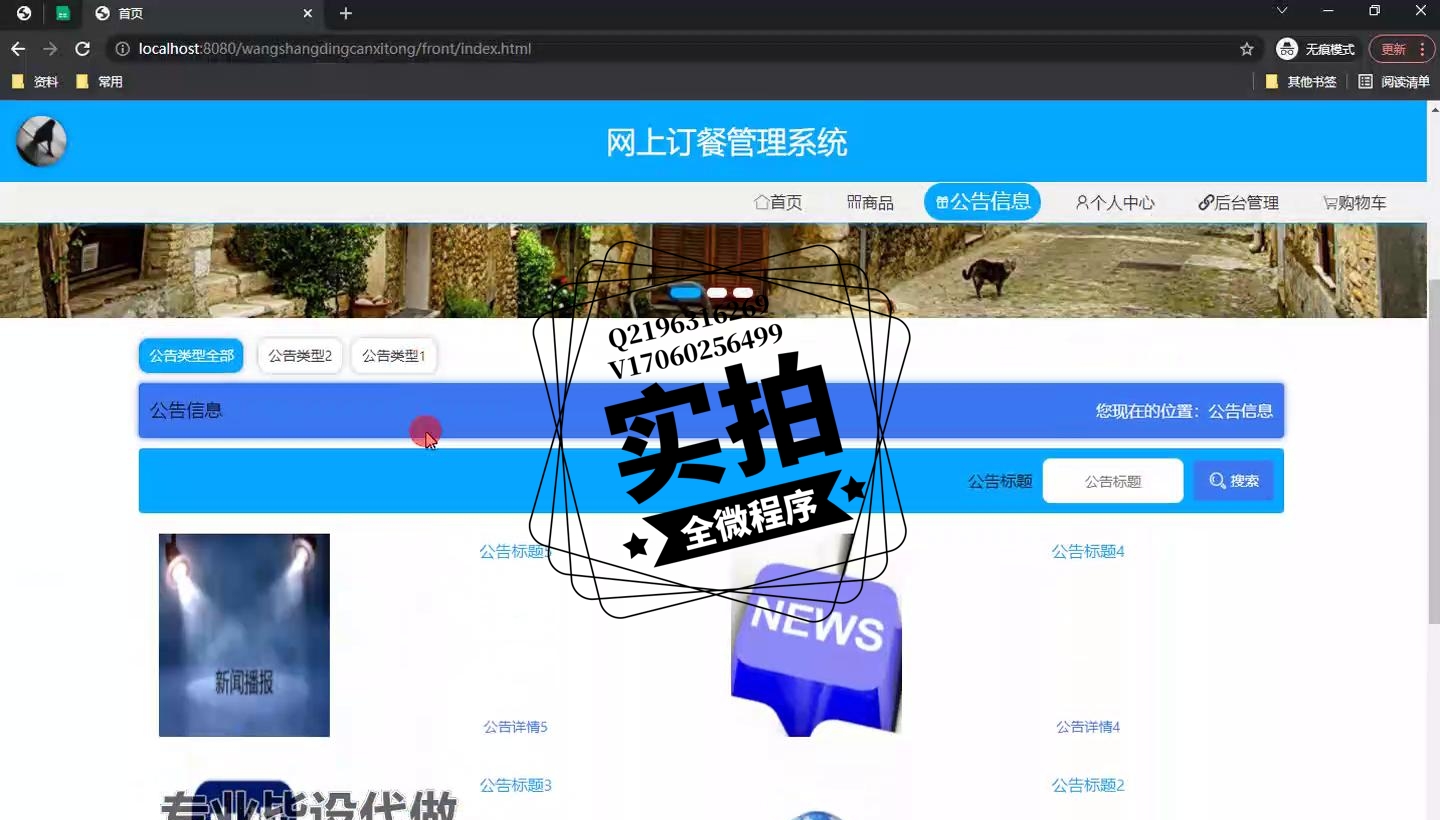Open 后台管理 in the navigation
This screenshot has width=1440, height=820.
1239,203
